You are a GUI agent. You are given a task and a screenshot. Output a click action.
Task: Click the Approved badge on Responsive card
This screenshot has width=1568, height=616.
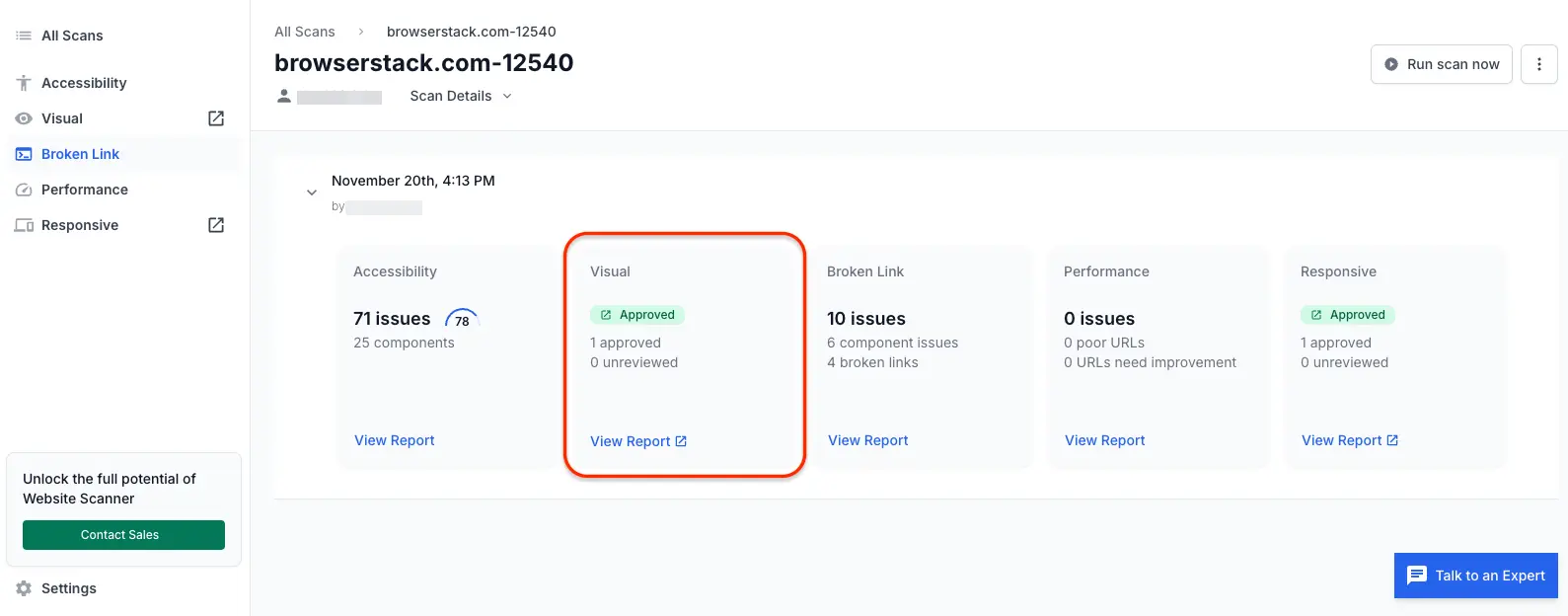click(x=1348, y=314)
